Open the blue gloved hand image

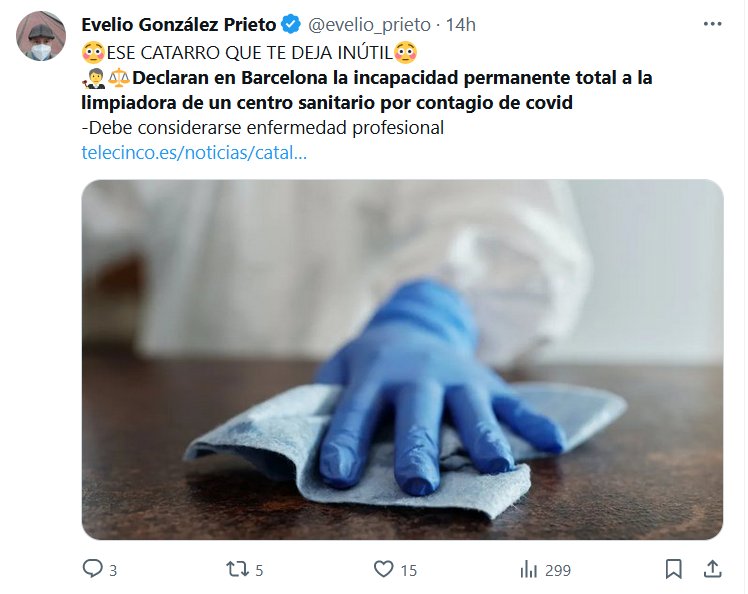[403, 360]
